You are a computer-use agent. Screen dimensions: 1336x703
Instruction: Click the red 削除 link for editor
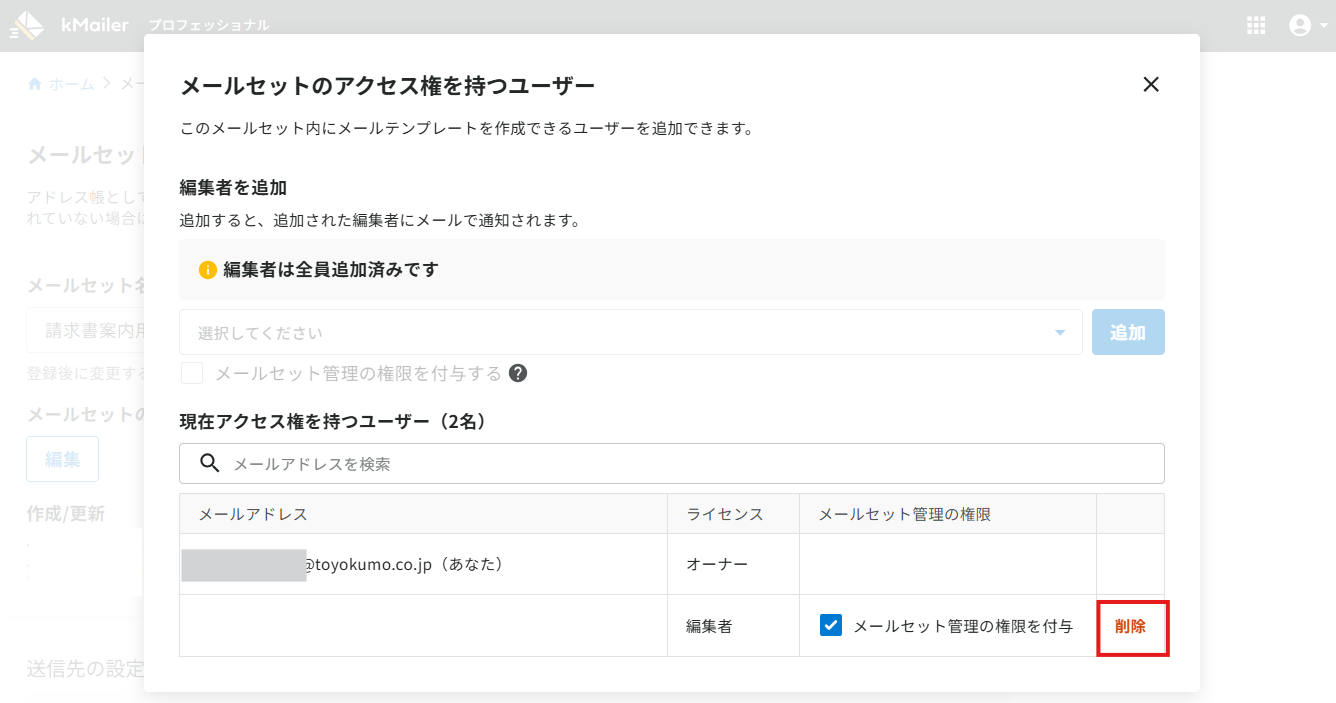point(1131,626)
